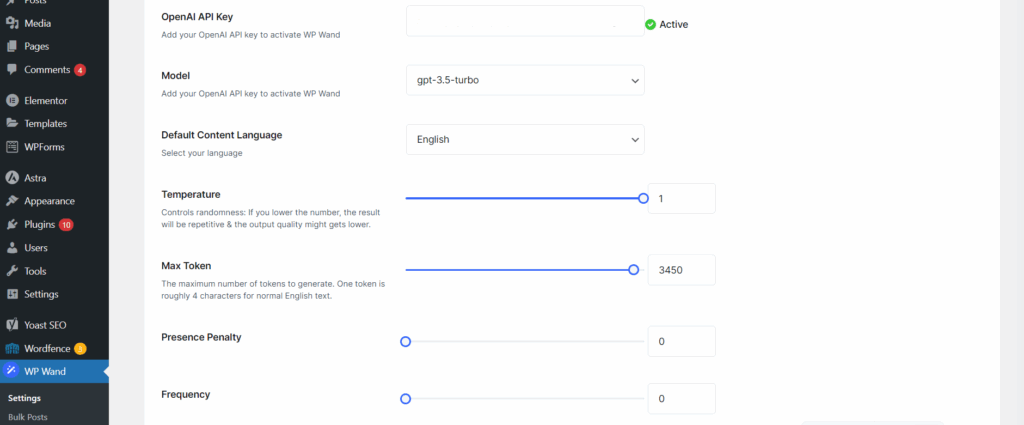Open Comments via its speech bubble icon

(12, 70)
